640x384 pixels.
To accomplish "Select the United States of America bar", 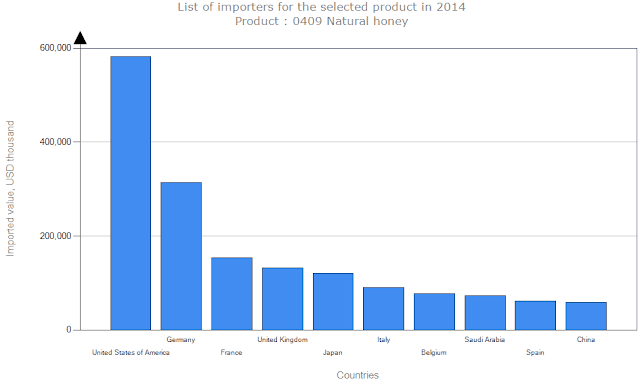I will click(131, 193).
